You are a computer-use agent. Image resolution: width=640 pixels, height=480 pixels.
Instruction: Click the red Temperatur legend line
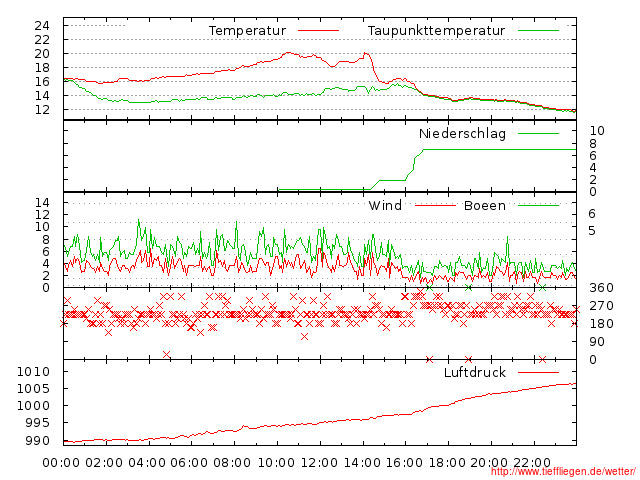pos(318,31)
